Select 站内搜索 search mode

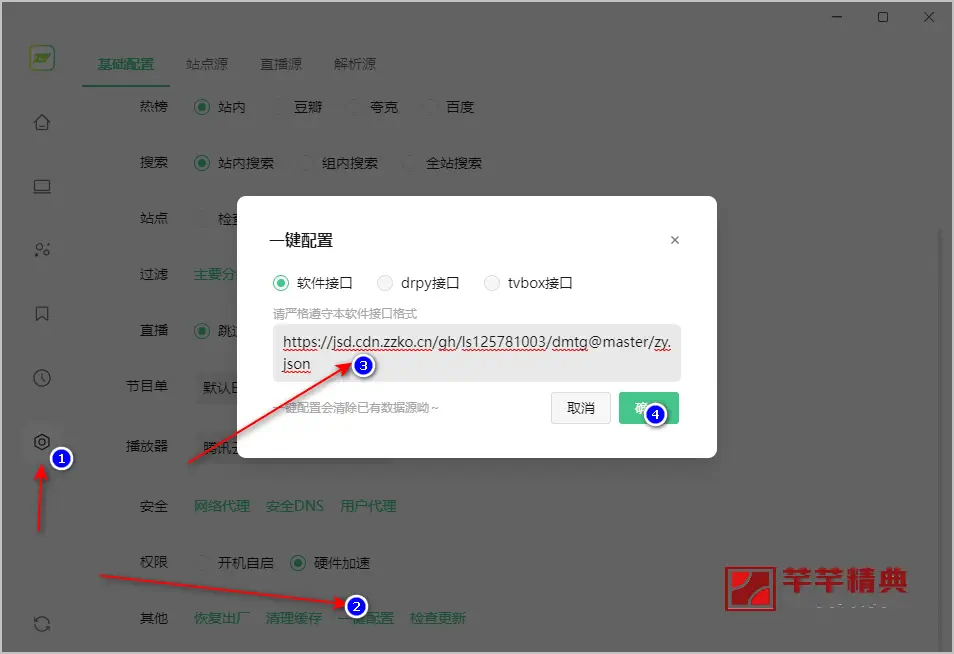tap(234, 163)
